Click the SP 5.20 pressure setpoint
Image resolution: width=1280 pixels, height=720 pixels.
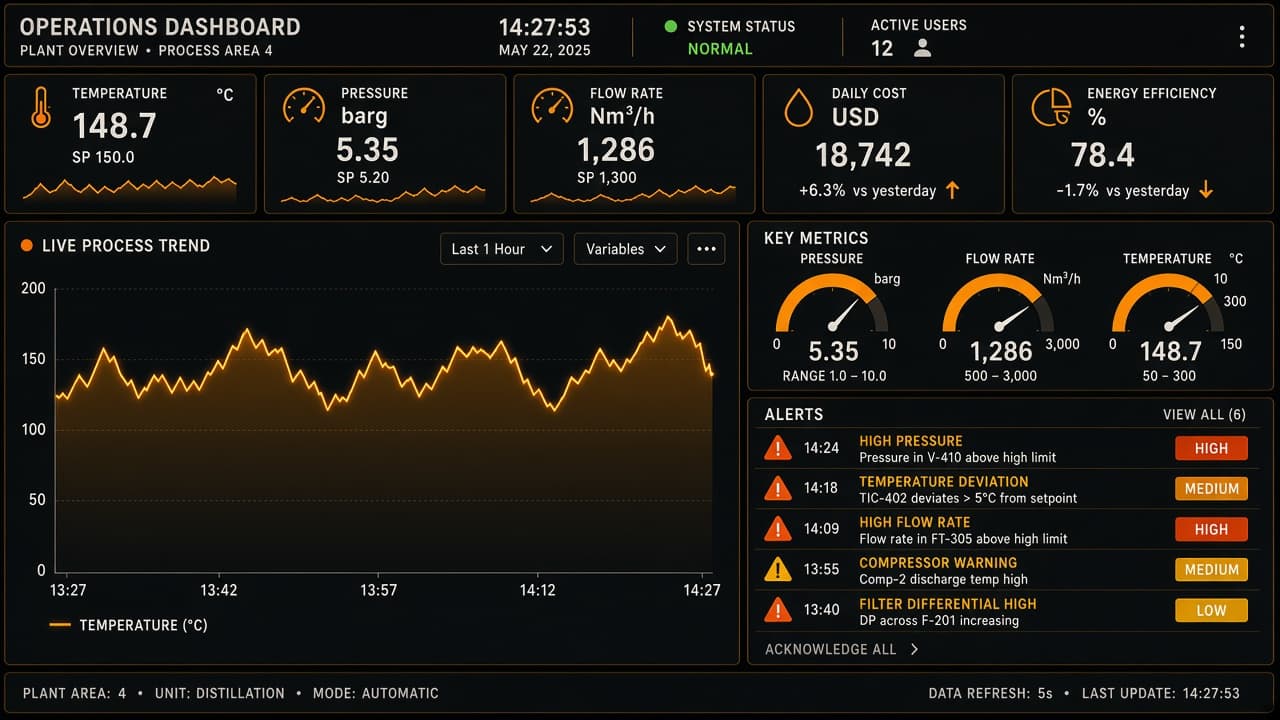(363, 178)
